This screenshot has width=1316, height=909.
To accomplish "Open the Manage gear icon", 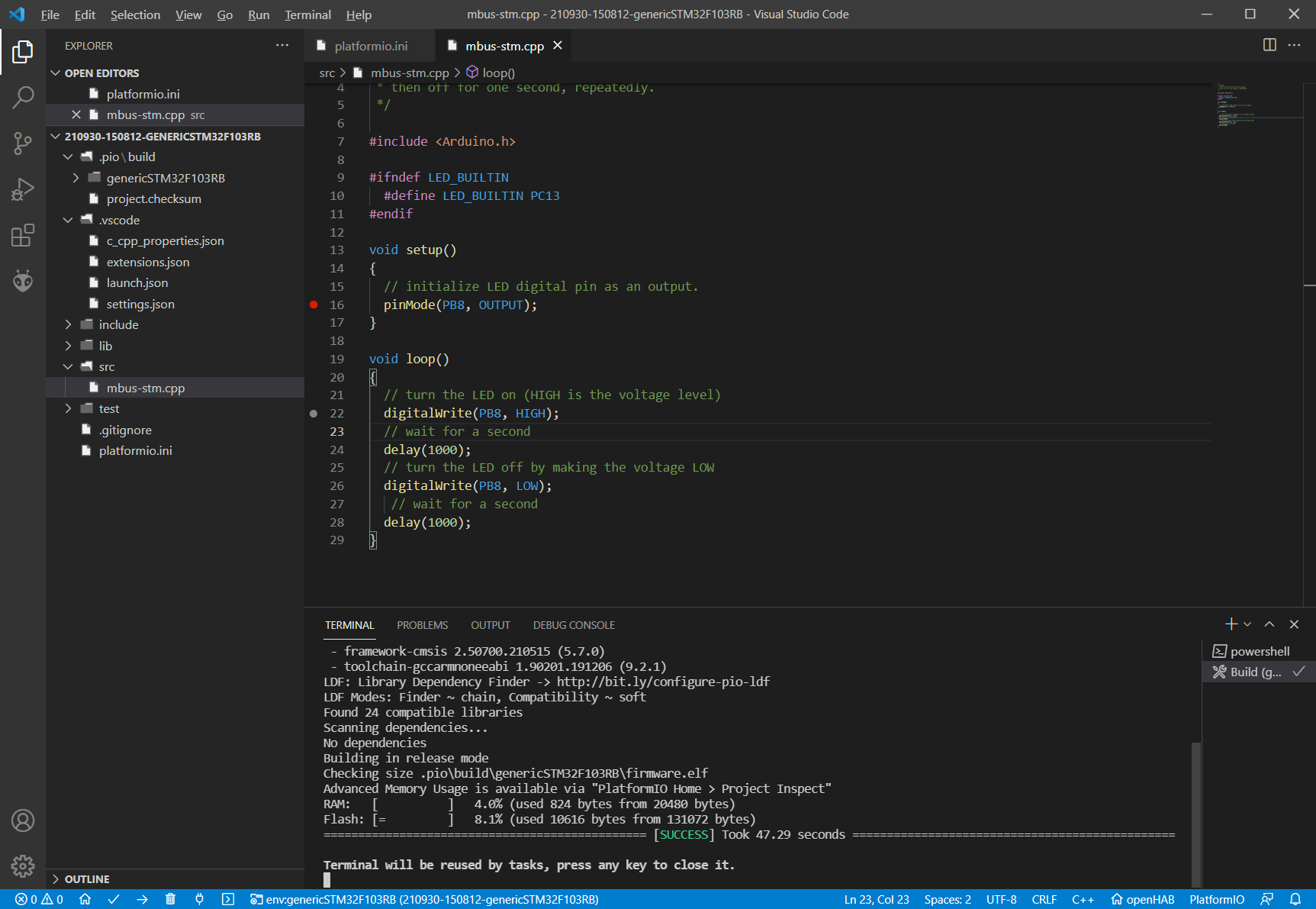I will click(x=23, y=866).
